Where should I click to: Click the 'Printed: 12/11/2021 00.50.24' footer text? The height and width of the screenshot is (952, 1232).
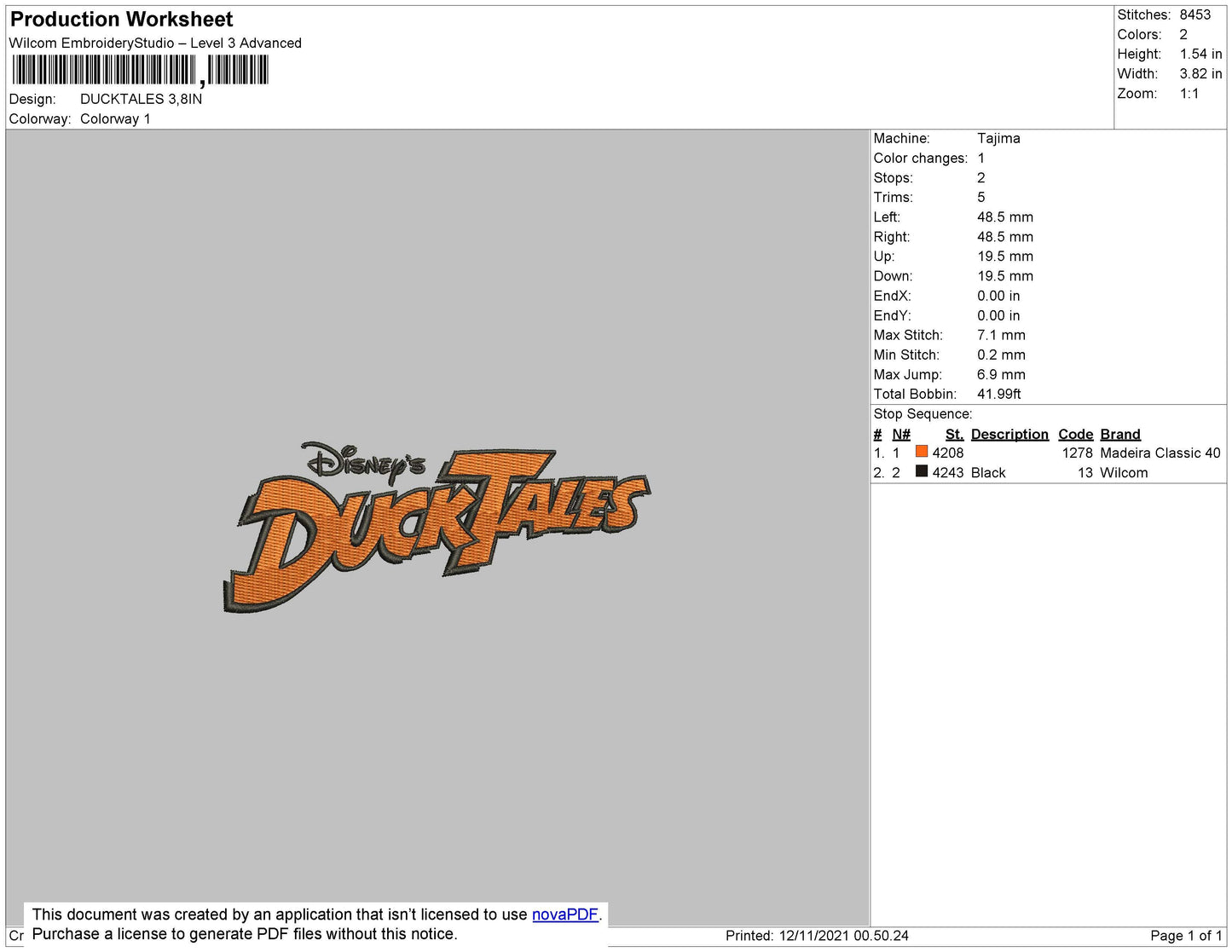[x=817, y=935]
